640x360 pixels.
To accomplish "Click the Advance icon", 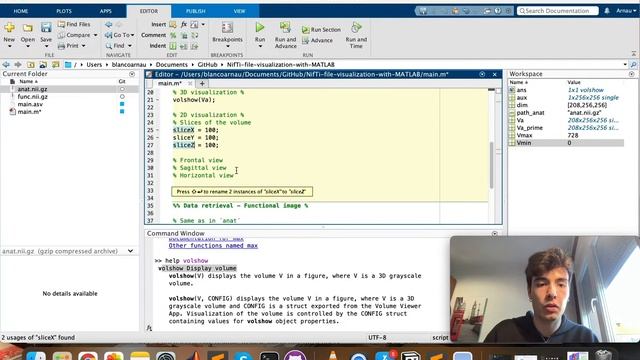I will [x=306, y=40].
